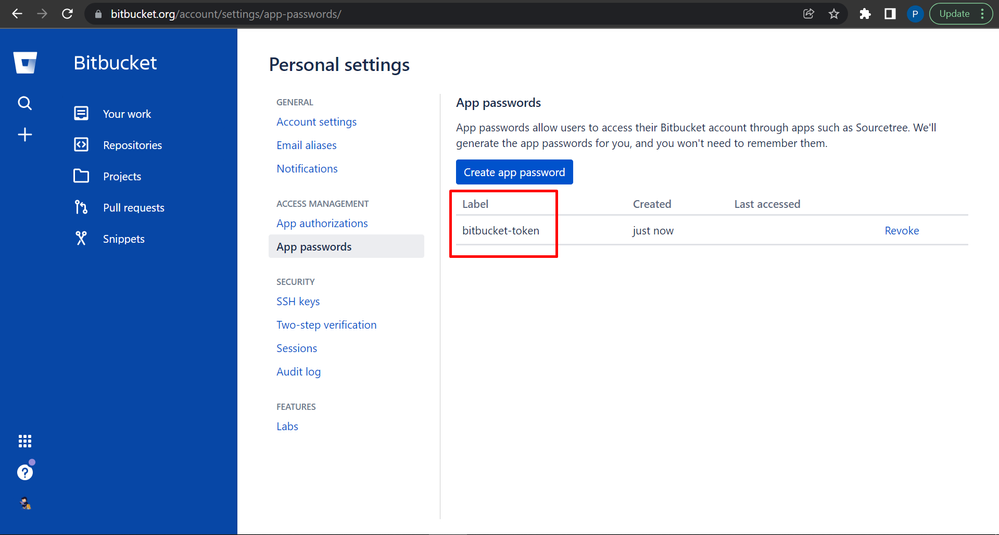
Task: Open Repositories in the sidebar
Action: [x=133, y=145]
